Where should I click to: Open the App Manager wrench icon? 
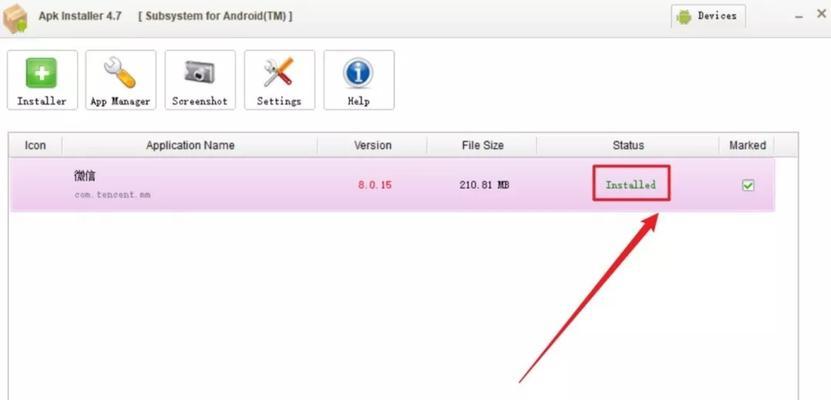coord(120,73)
